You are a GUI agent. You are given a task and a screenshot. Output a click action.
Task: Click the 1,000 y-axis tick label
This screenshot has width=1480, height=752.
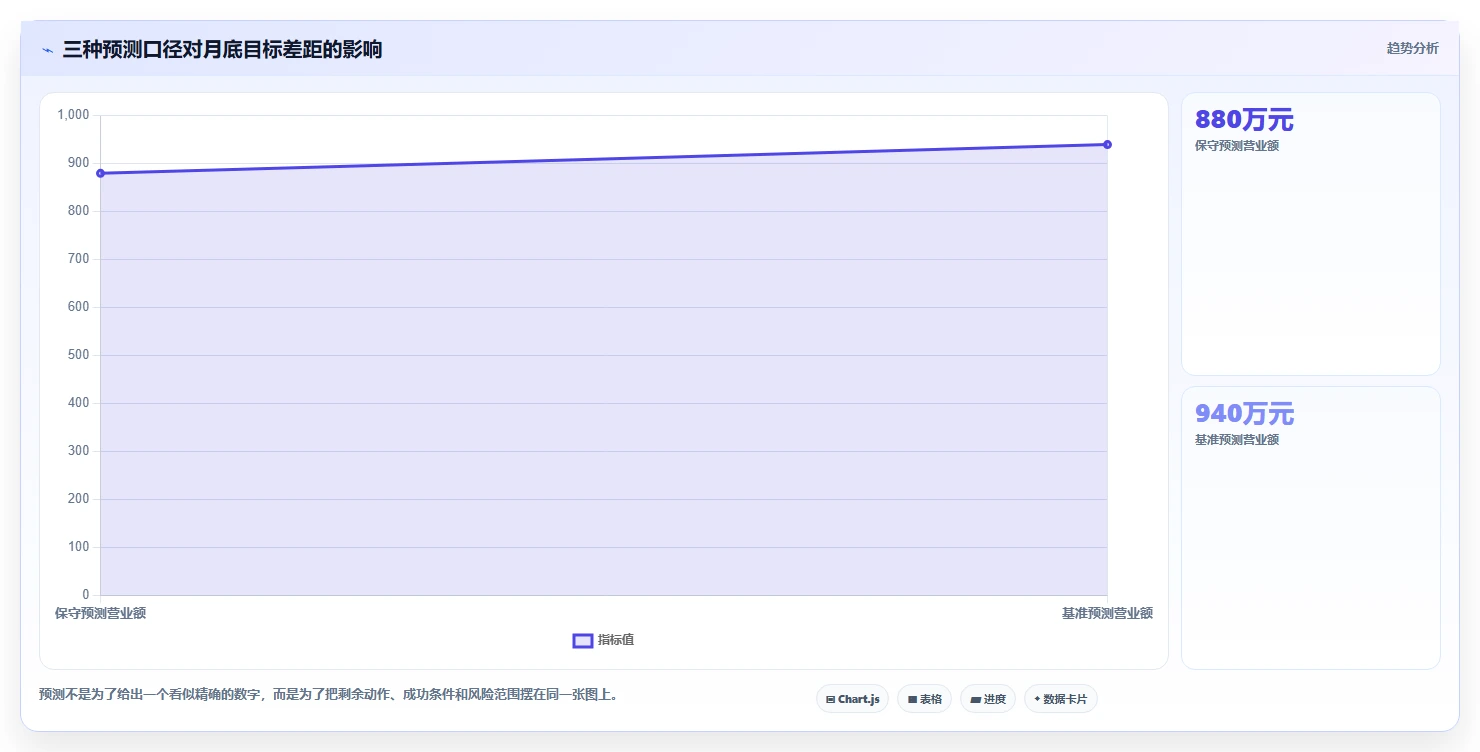[x=74, y=115]
